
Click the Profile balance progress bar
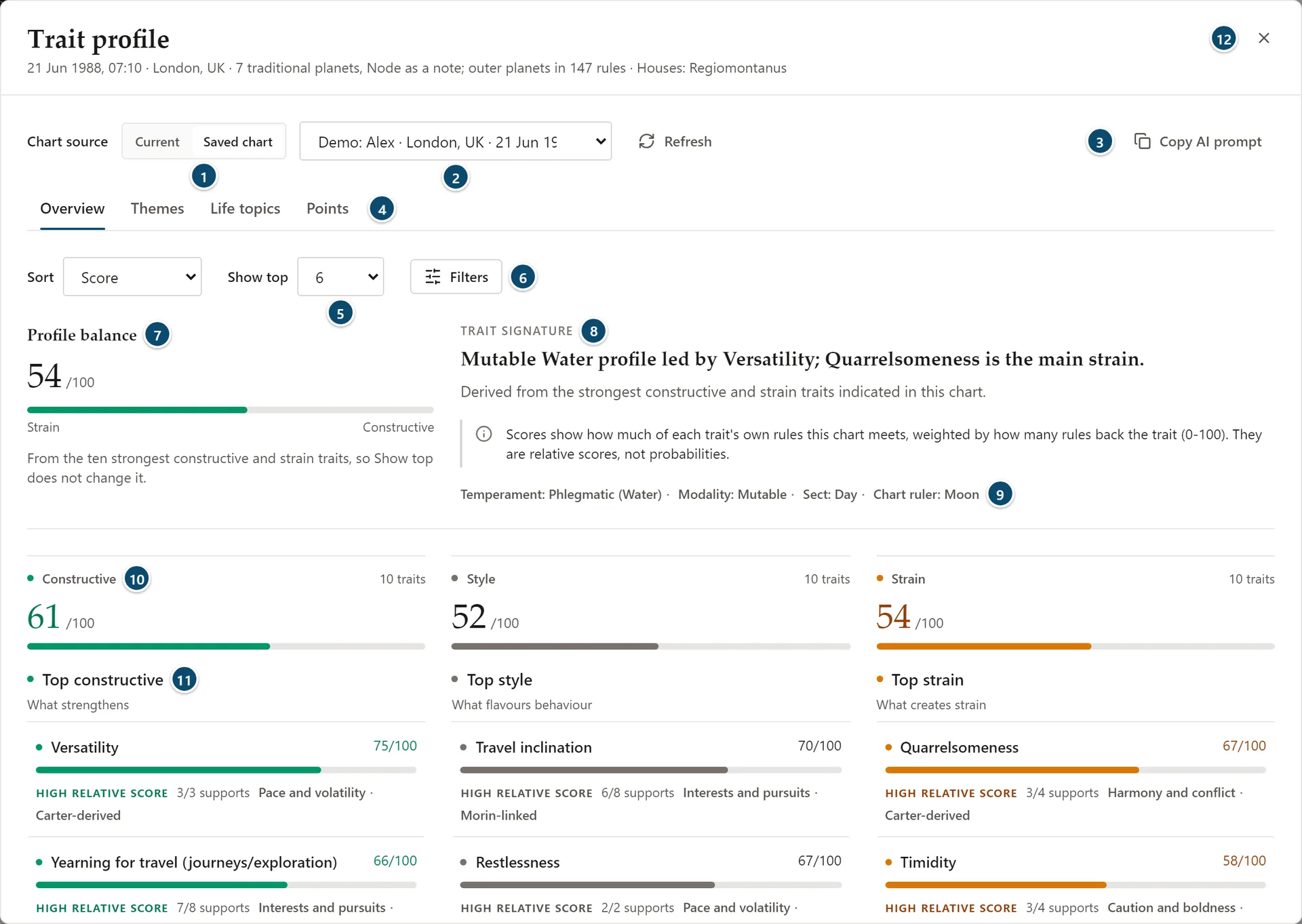(231, 410)
